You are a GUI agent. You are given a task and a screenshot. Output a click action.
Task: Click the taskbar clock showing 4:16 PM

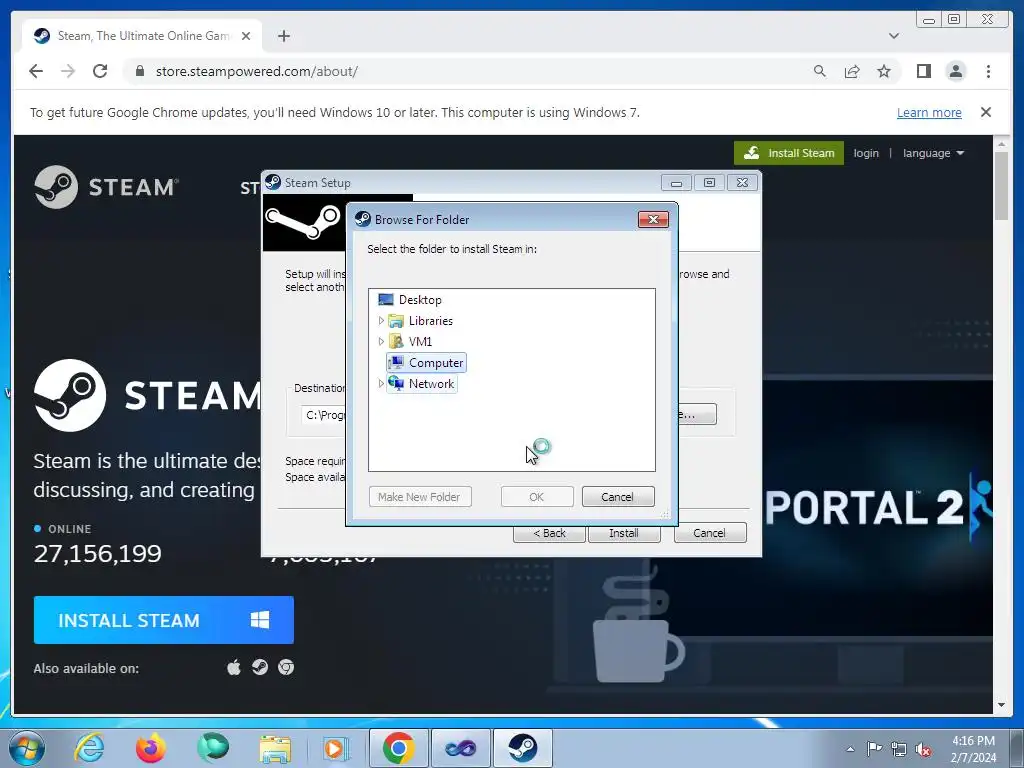pyautogui.click(x=973, y=749)
